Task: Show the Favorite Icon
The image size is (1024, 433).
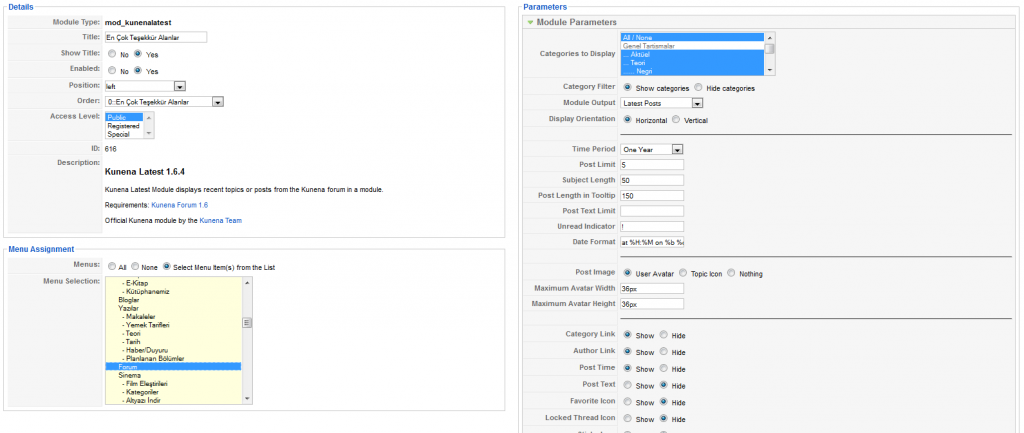Action: click(628, 402)
